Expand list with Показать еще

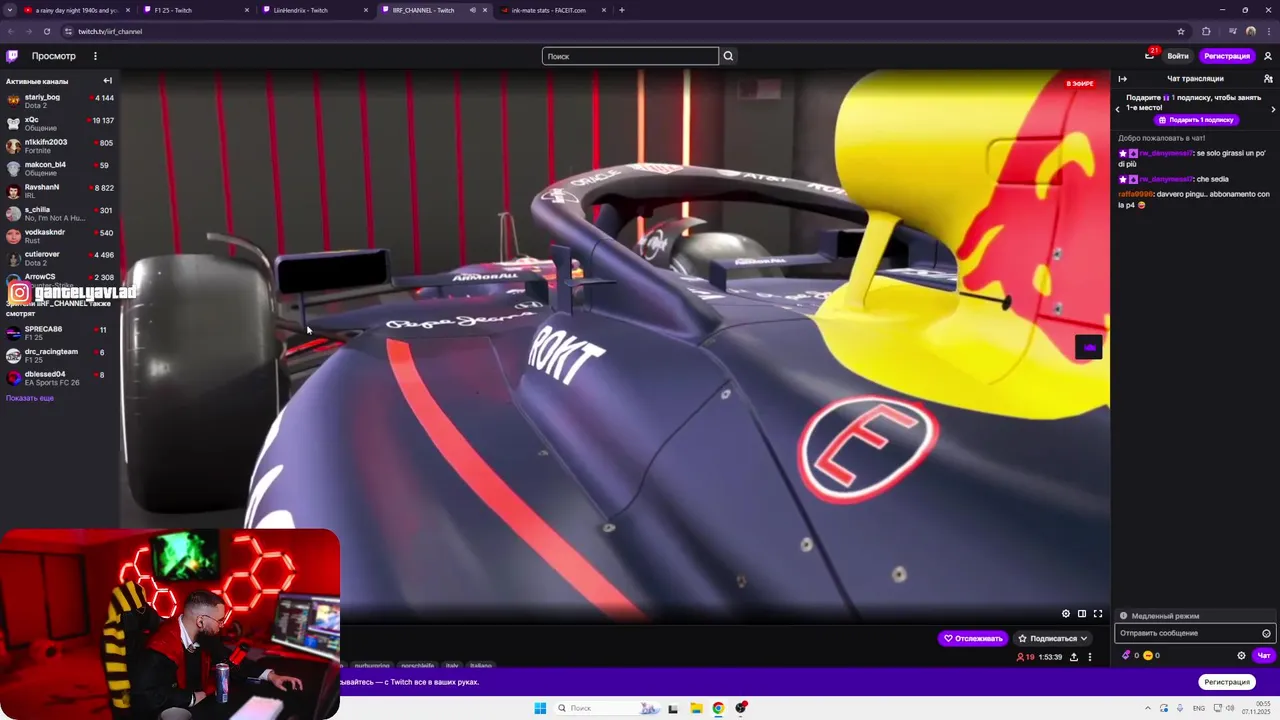tap(30, 398)
